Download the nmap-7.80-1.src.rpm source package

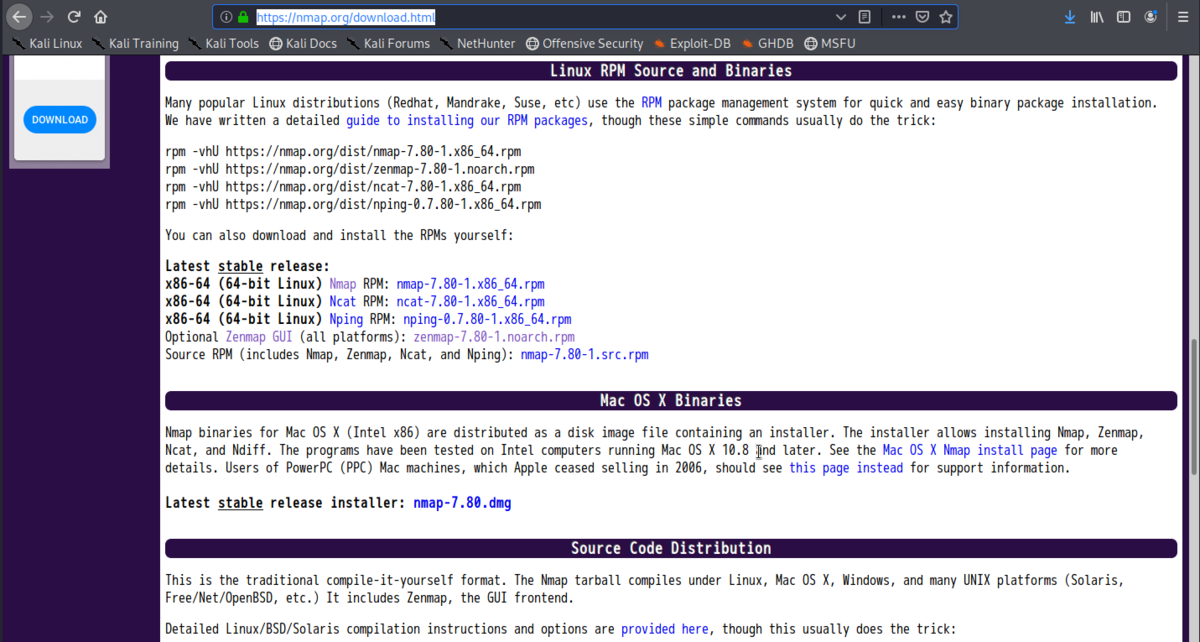584,354
